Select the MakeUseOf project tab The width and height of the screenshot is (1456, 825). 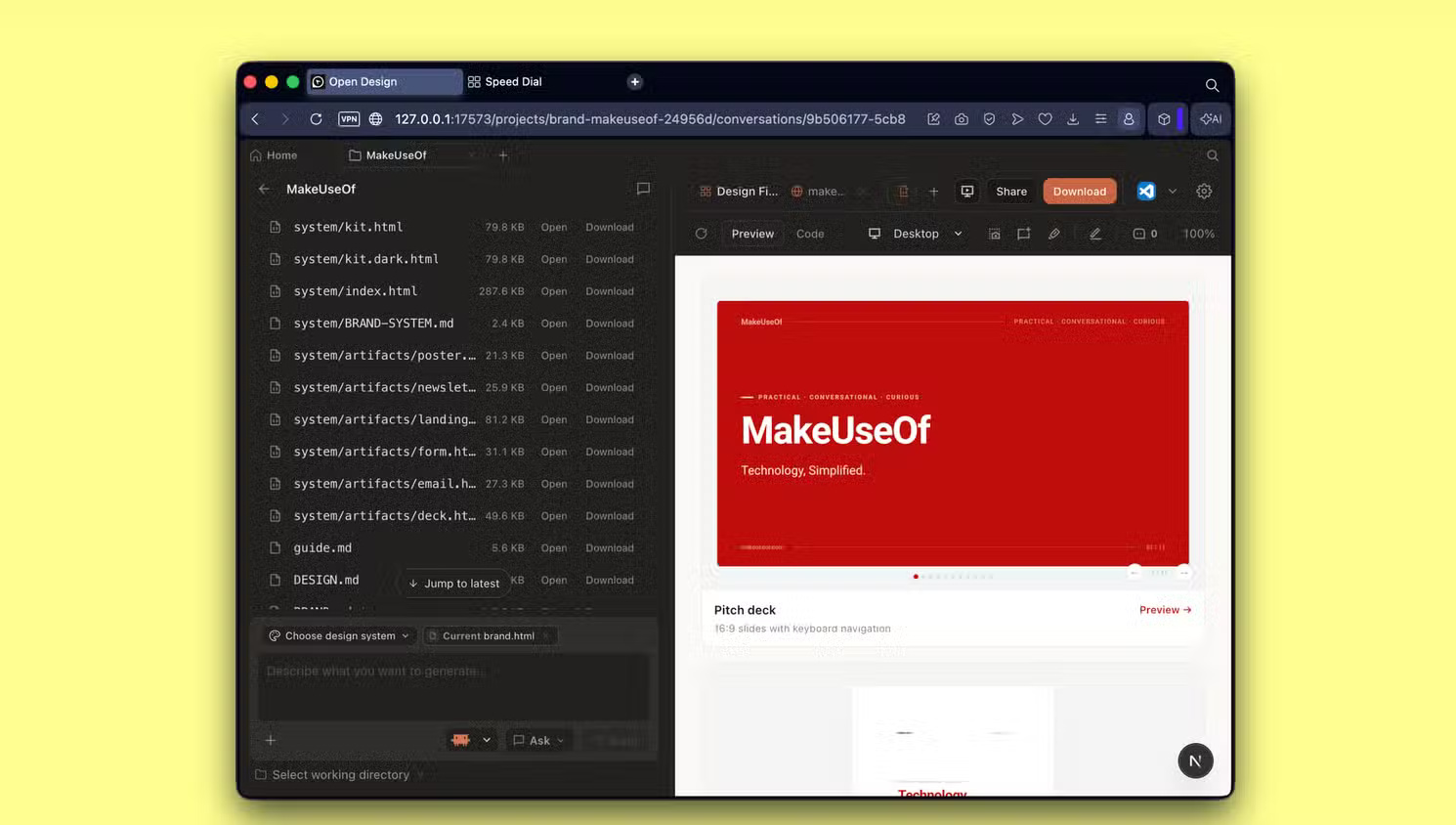396,155
